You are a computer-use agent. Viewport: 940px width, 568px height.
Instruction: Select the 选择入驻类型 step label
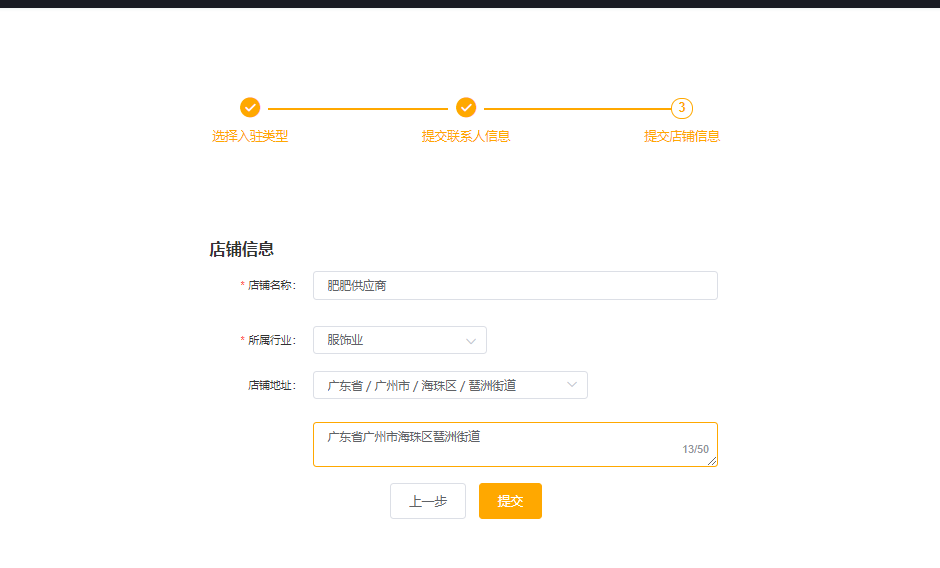coord(250,136)
